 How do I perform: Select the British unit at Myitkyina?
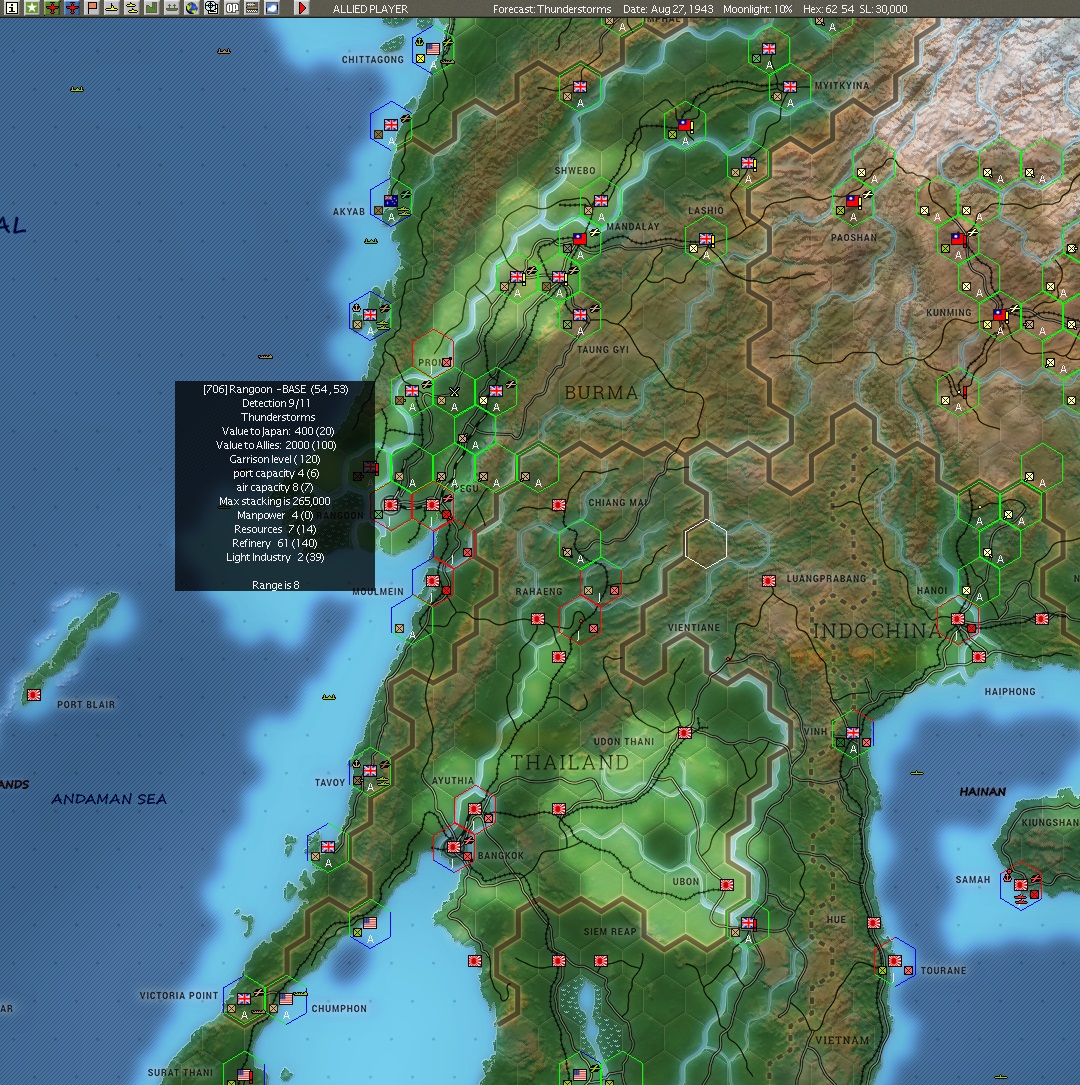point(789,87)
